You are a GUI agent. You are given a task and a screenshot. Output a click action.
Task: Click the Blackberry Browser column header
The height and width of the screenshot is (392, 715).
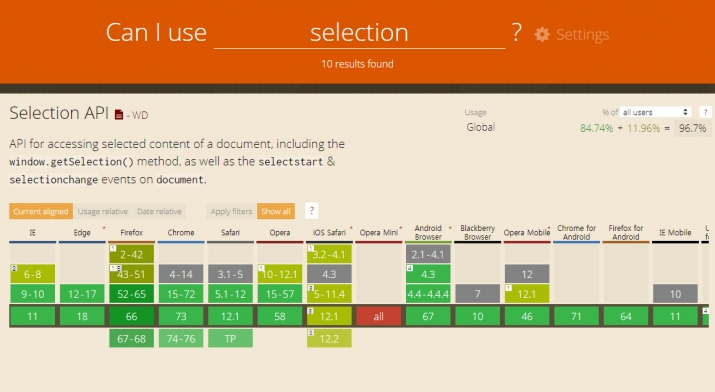click(x=477, y=232)
